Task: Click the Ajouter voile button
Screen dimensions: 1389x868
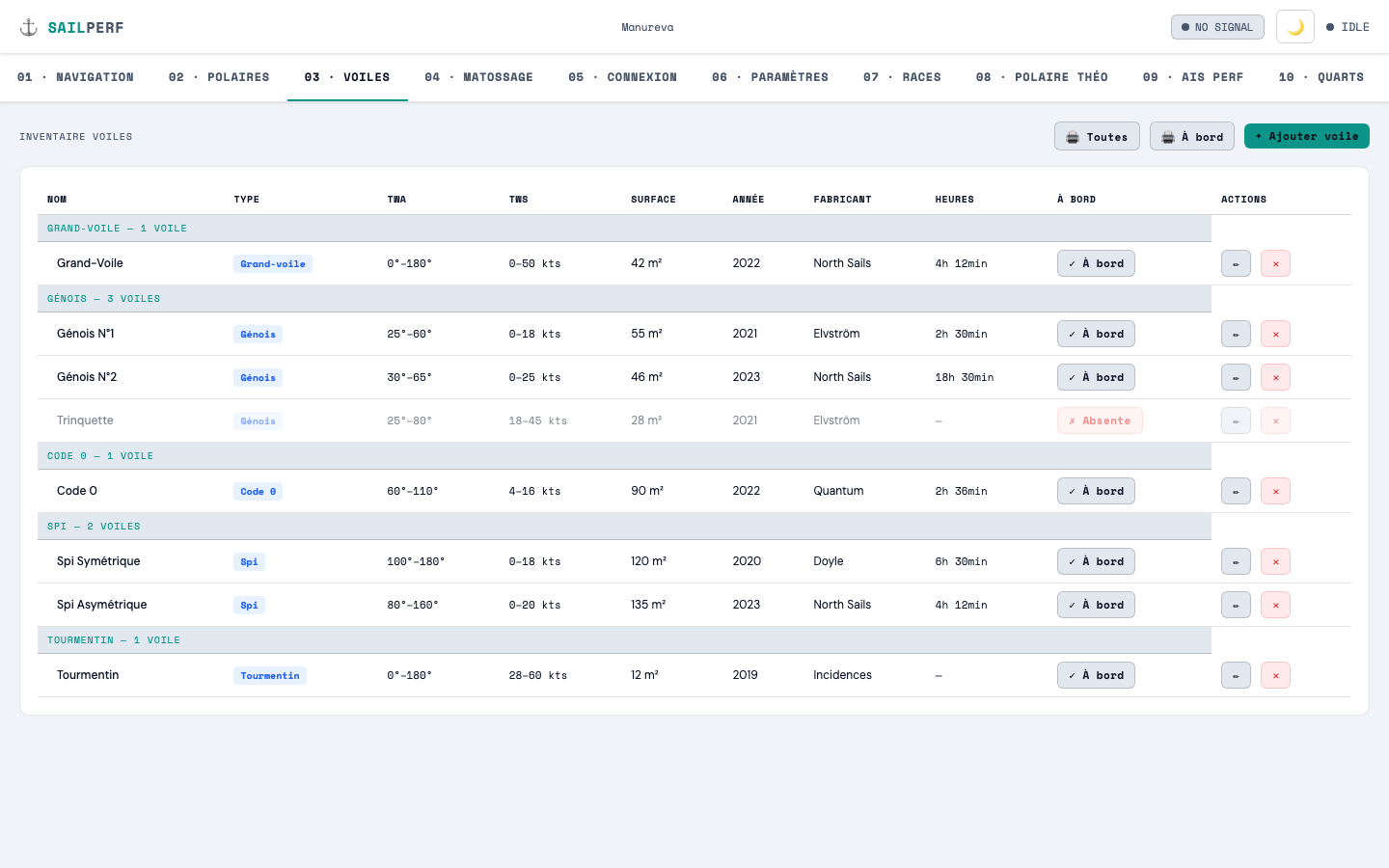Action: (1307, 136)
